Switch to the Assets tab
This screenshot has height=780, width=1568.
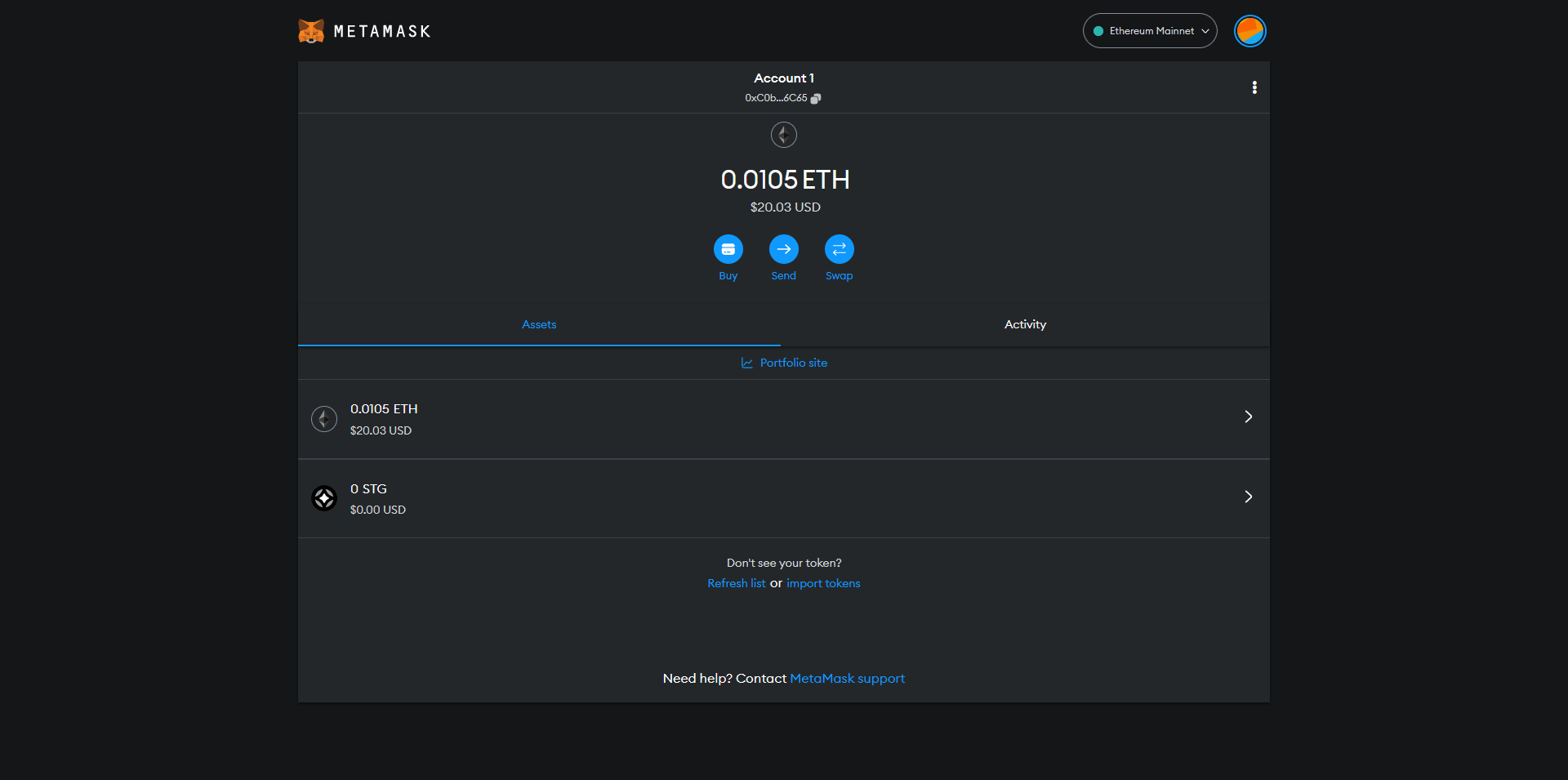(539, 325)
